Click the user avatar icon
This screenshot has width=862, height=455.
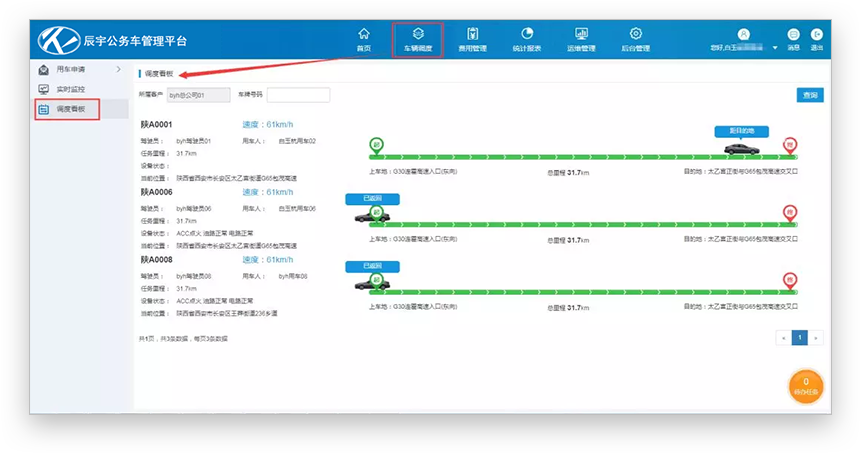(x=743, y=34)
